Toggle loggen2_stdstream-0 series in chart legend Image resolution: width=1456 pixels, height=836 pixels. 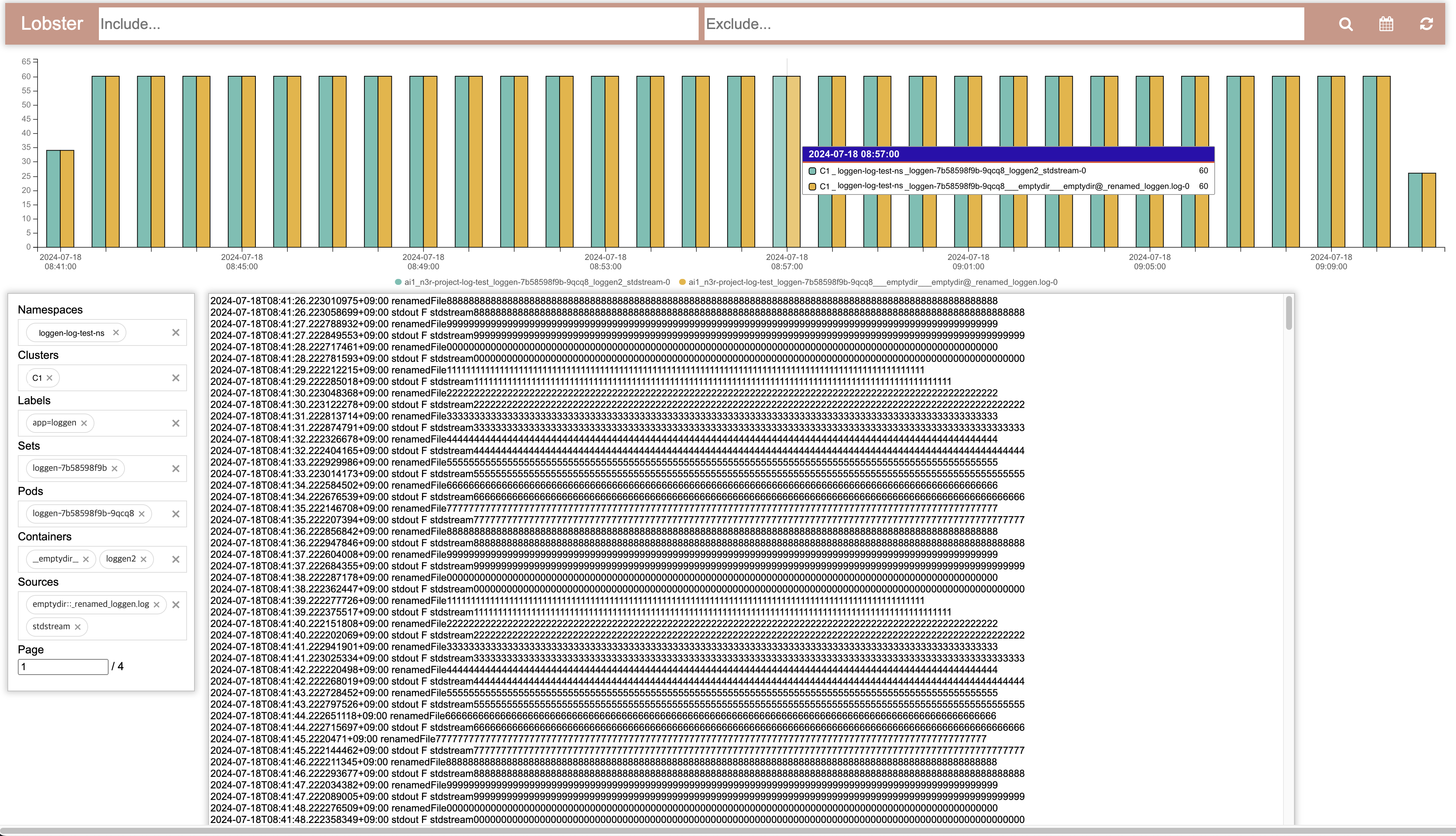[532, 282]
